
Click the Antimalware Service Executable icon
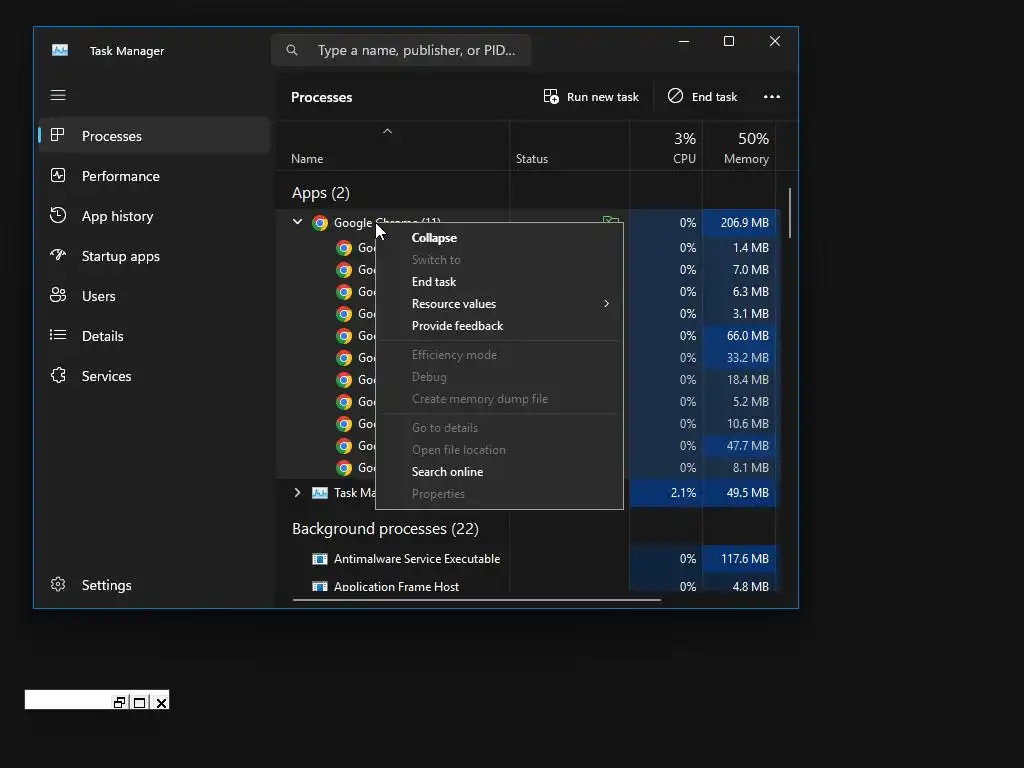pyautogui.click(x=320, y=558)
